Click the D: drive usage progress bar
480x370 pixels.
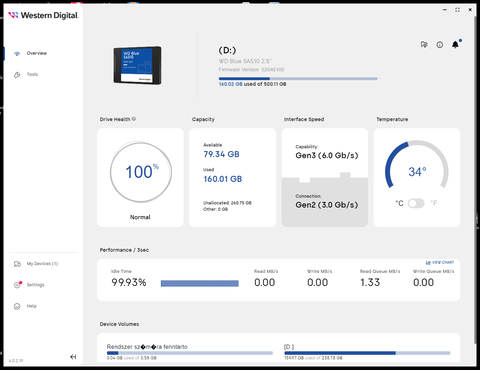(298, 79)
